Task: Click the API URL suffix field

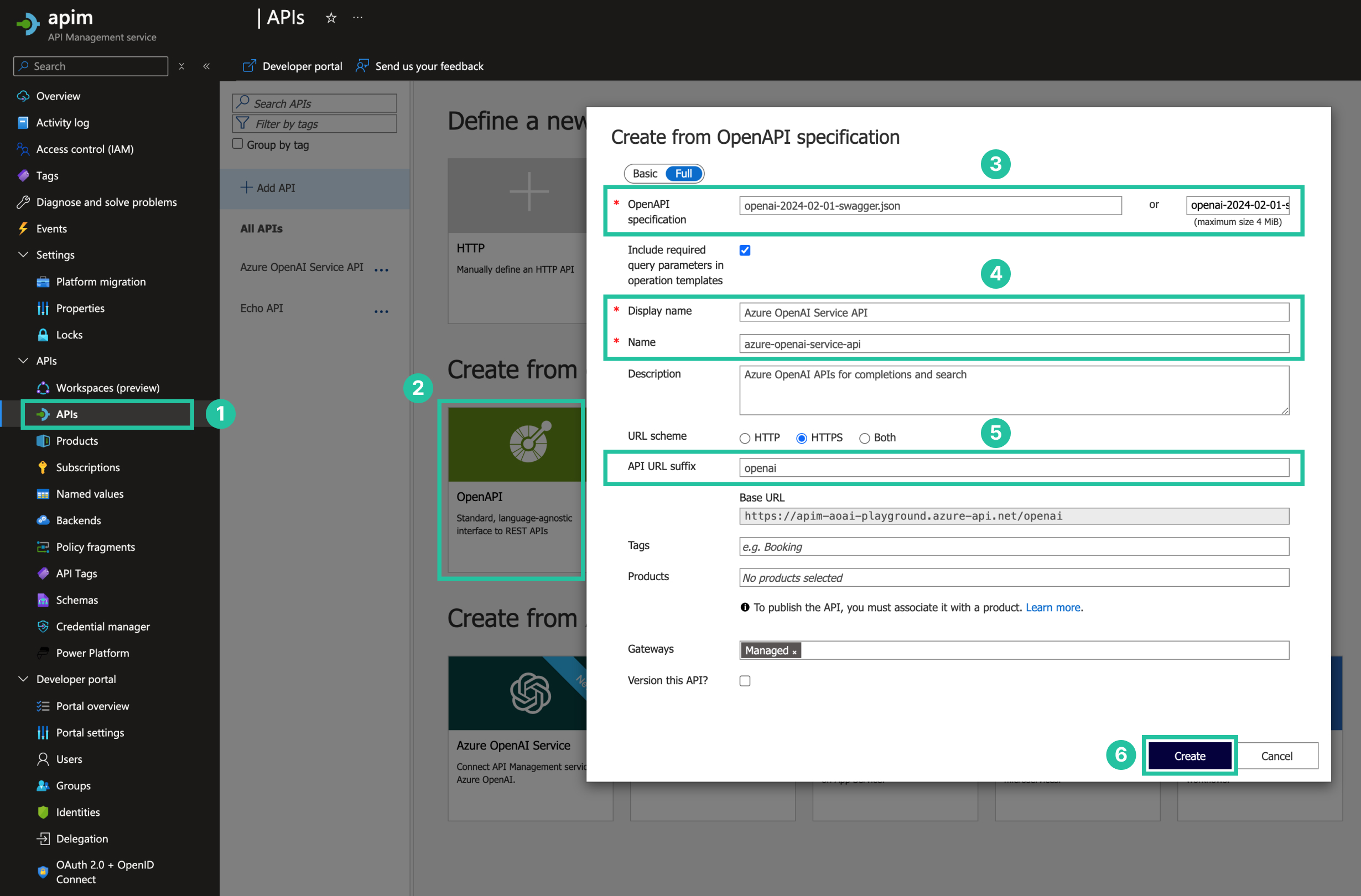Action: click(1014, 468)
